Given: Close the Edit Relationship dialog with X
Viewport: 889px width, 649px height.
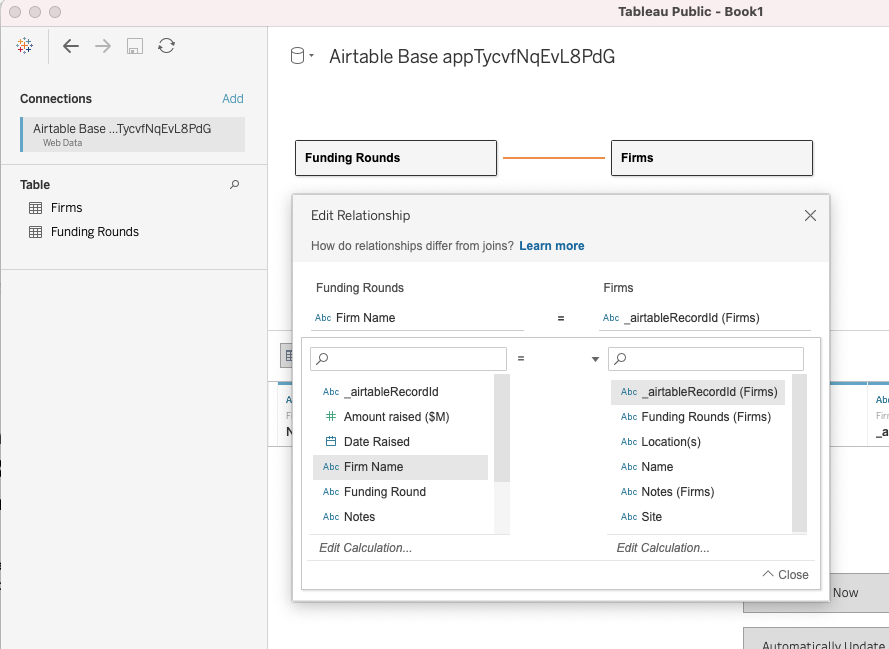Looking at the screenshot, I should coord(810,215).
